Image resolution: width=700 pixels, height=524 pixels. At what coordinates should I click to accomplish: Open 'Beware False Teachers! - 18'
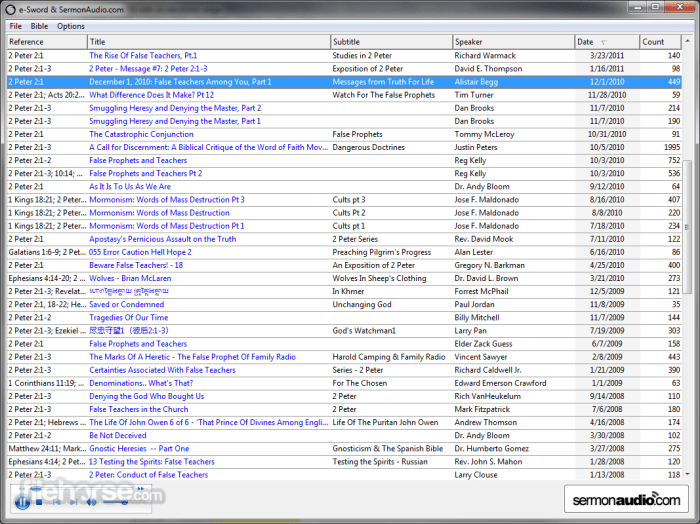[136, 265]
